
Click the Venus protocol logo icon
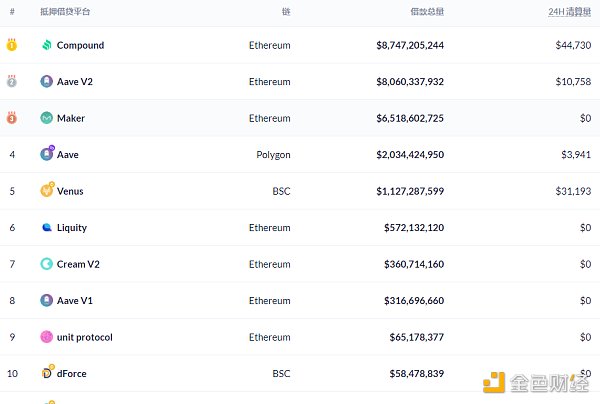(46, 190)
